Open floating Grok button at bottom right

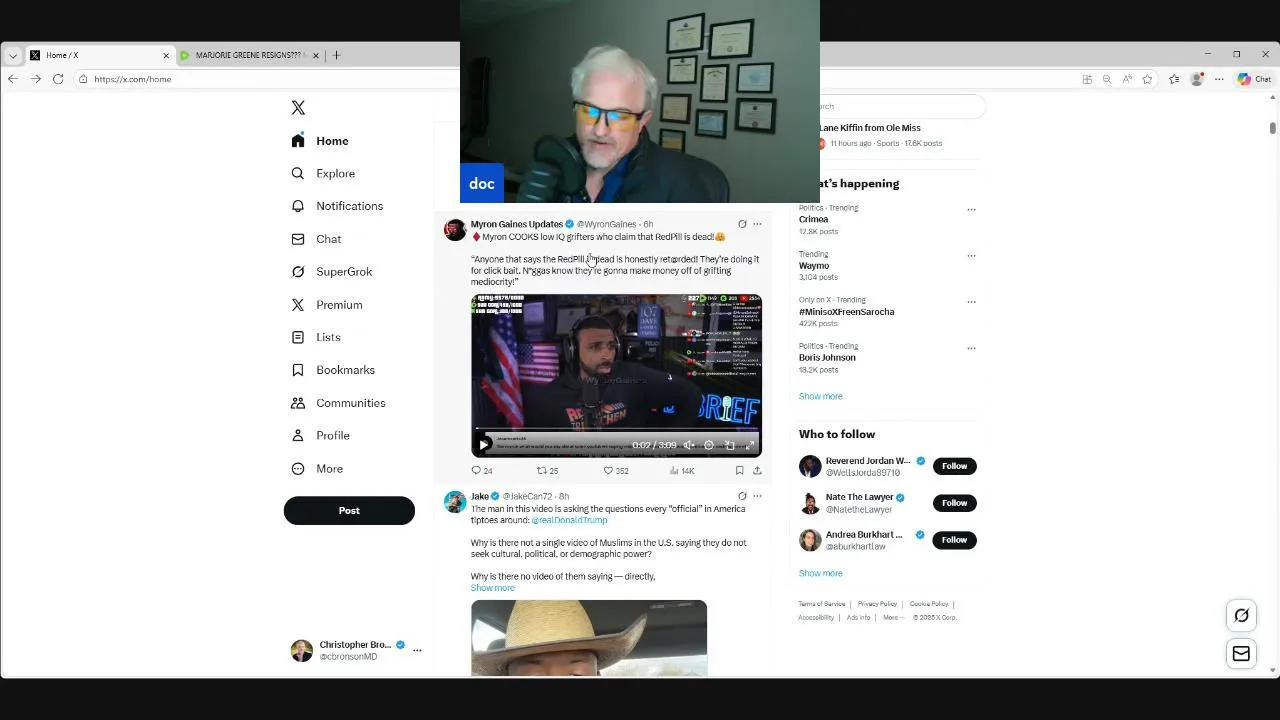tap(1241, 616)
